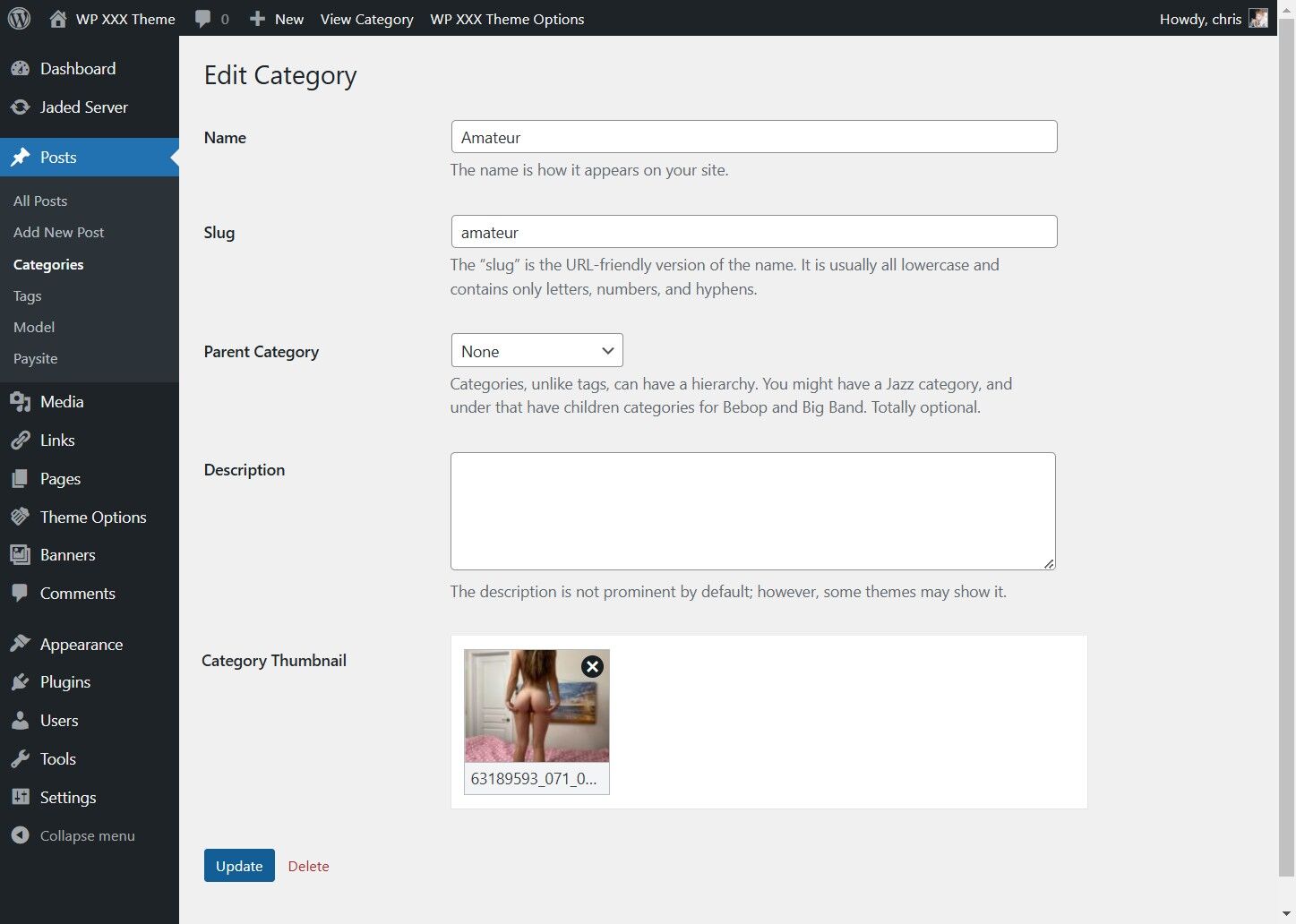1296x924 pixels.
Task: Click inside the Description text area
Action: 752,510
